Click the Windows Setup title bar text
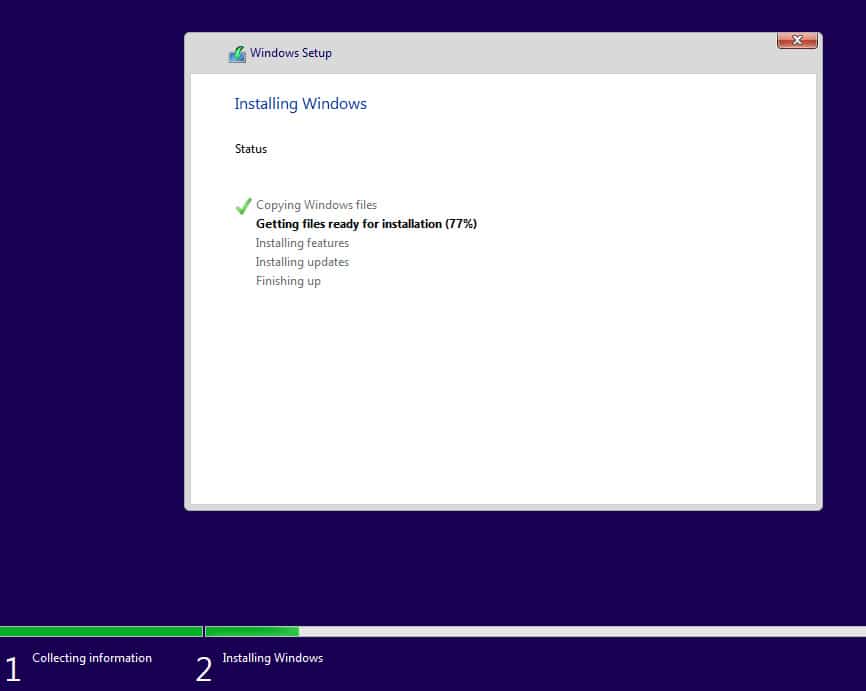 tap(291, 53)
